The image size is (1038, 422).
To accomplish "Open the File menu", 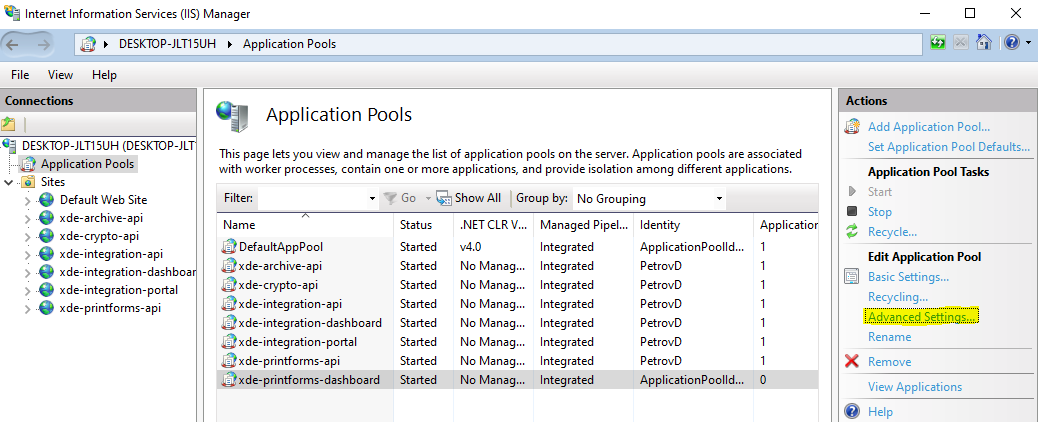I will 20,75.
